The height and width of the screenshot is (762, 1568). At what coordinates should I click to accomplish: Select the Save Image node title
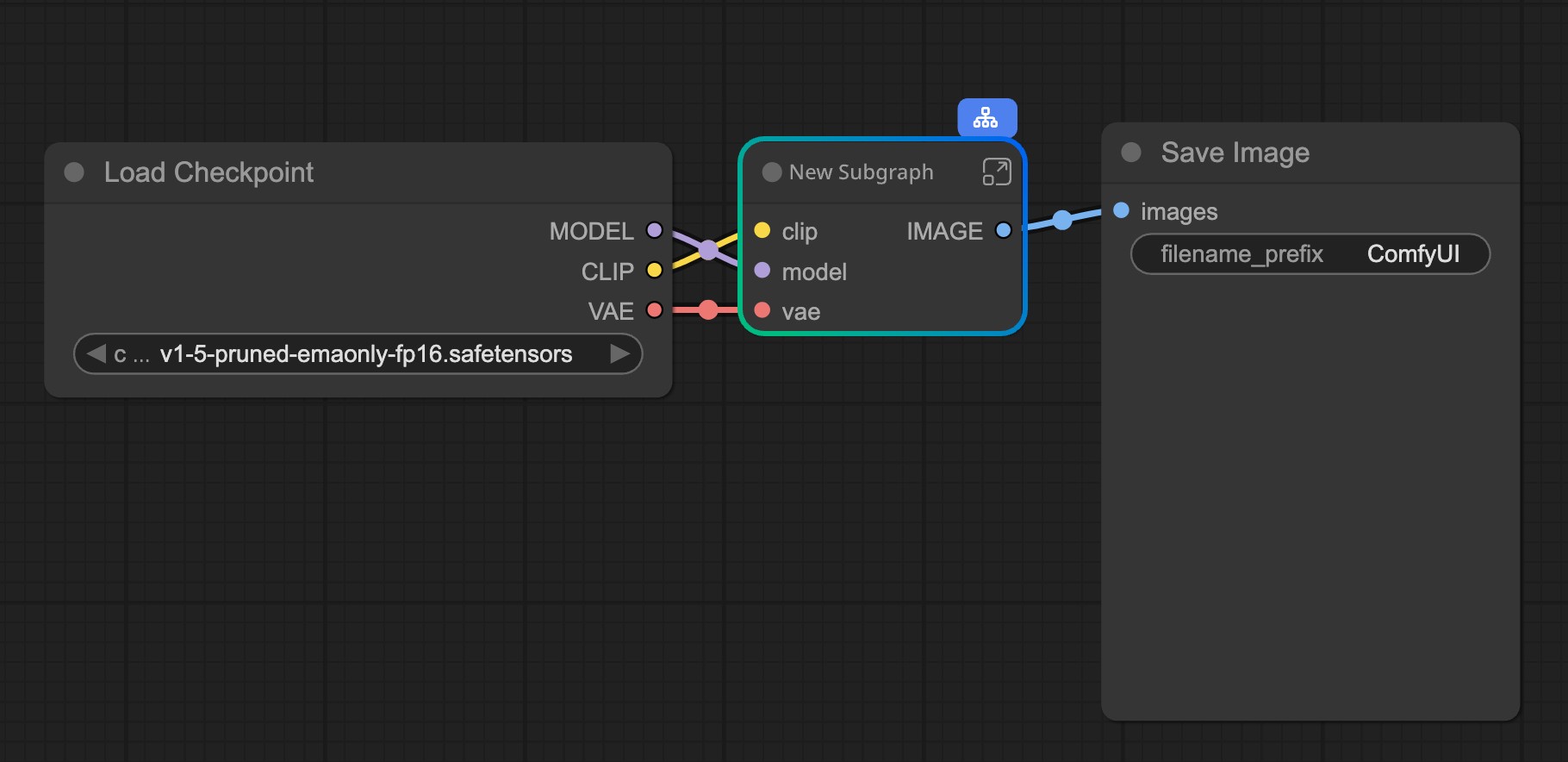coord(1235,153)
